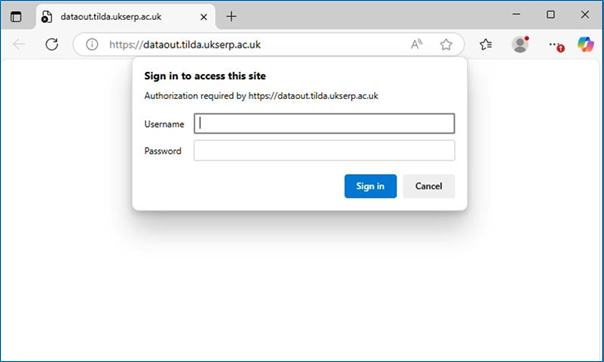This screenshot has width=604, height=362.
Task: Reload the page with refresh icon
Action: point(52,44)
